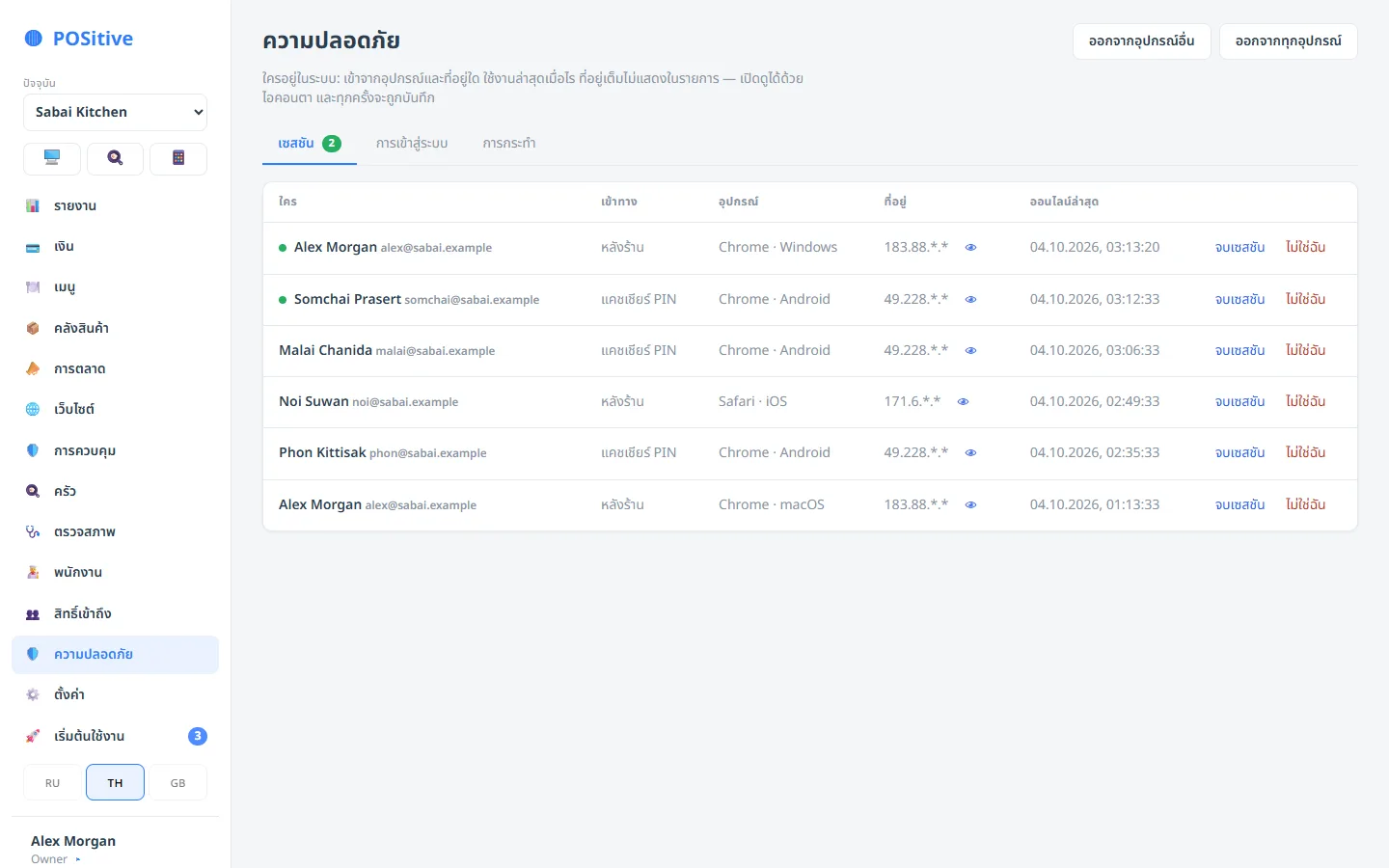Open the magnifier icon button under Sabai Kitchen

(115, 158)
